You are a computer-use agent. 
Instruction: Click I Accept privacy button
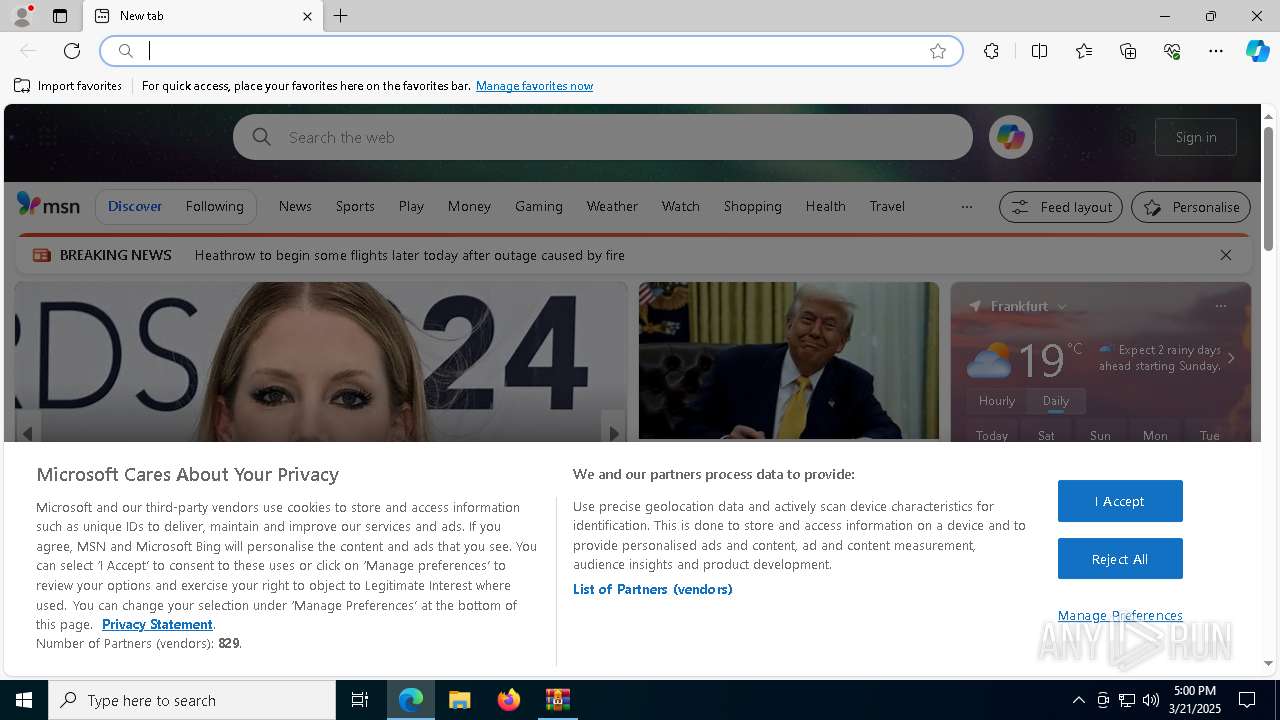(x=1120, y=501)
